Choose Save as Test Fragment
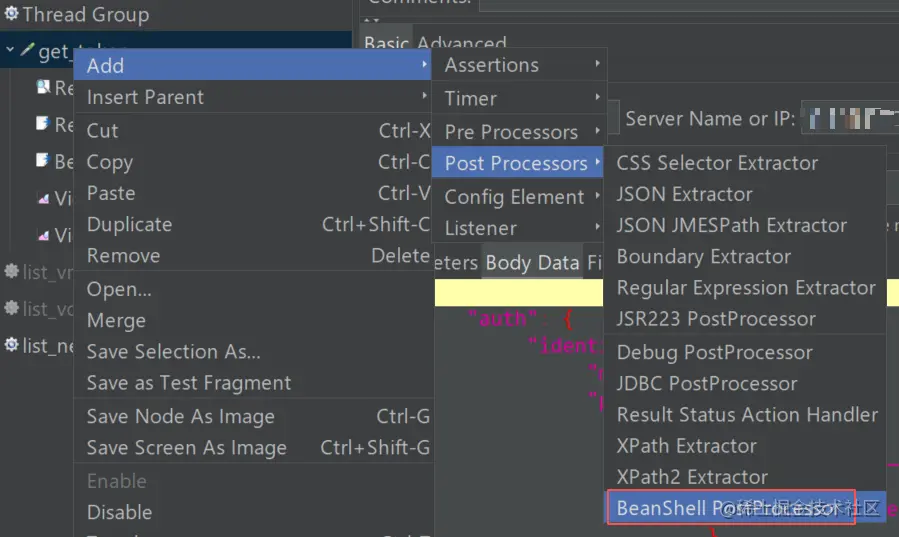The width and height of the screenshot is (899, 537). click(x=252, y=383)
